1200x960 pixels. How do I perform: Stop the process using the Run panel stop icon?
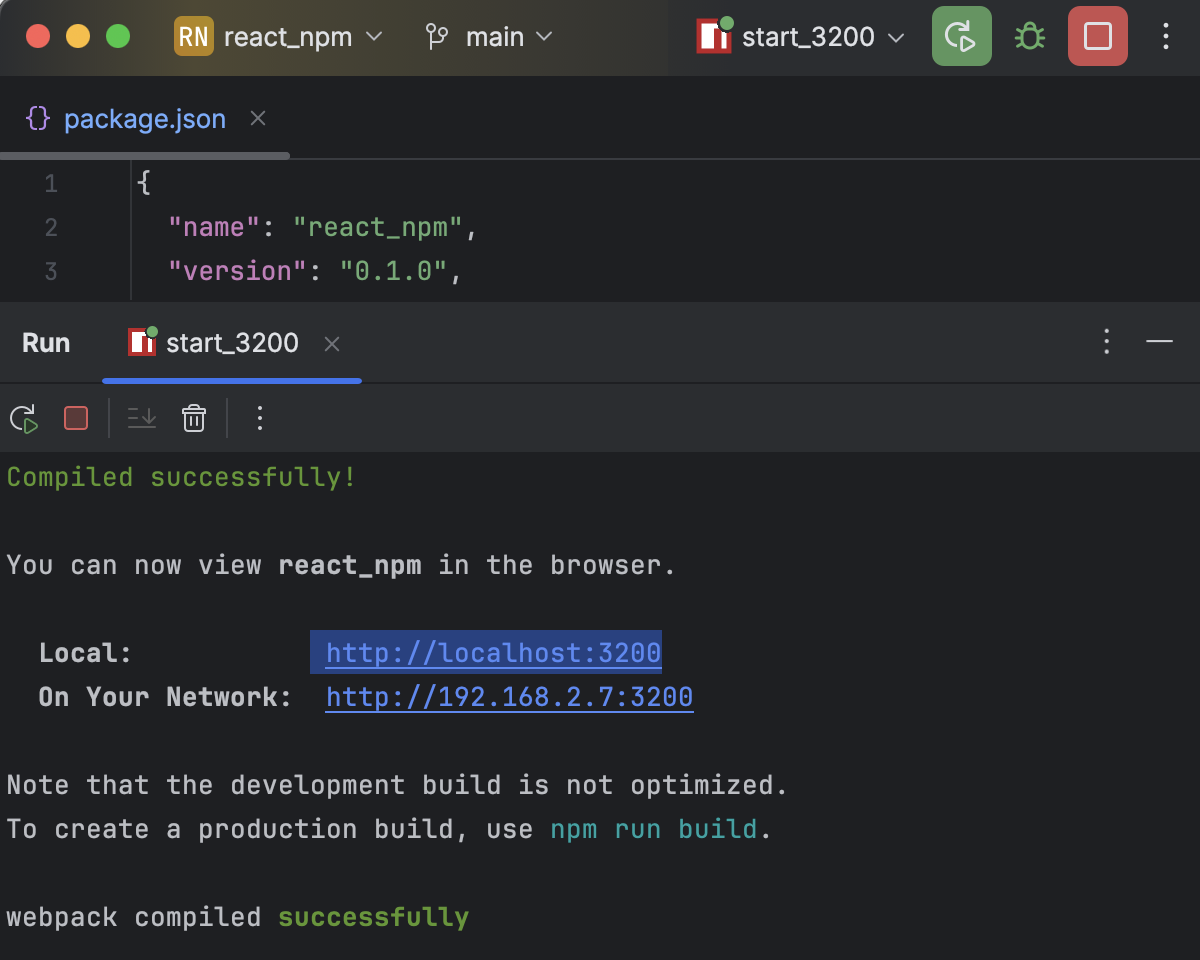75,418
